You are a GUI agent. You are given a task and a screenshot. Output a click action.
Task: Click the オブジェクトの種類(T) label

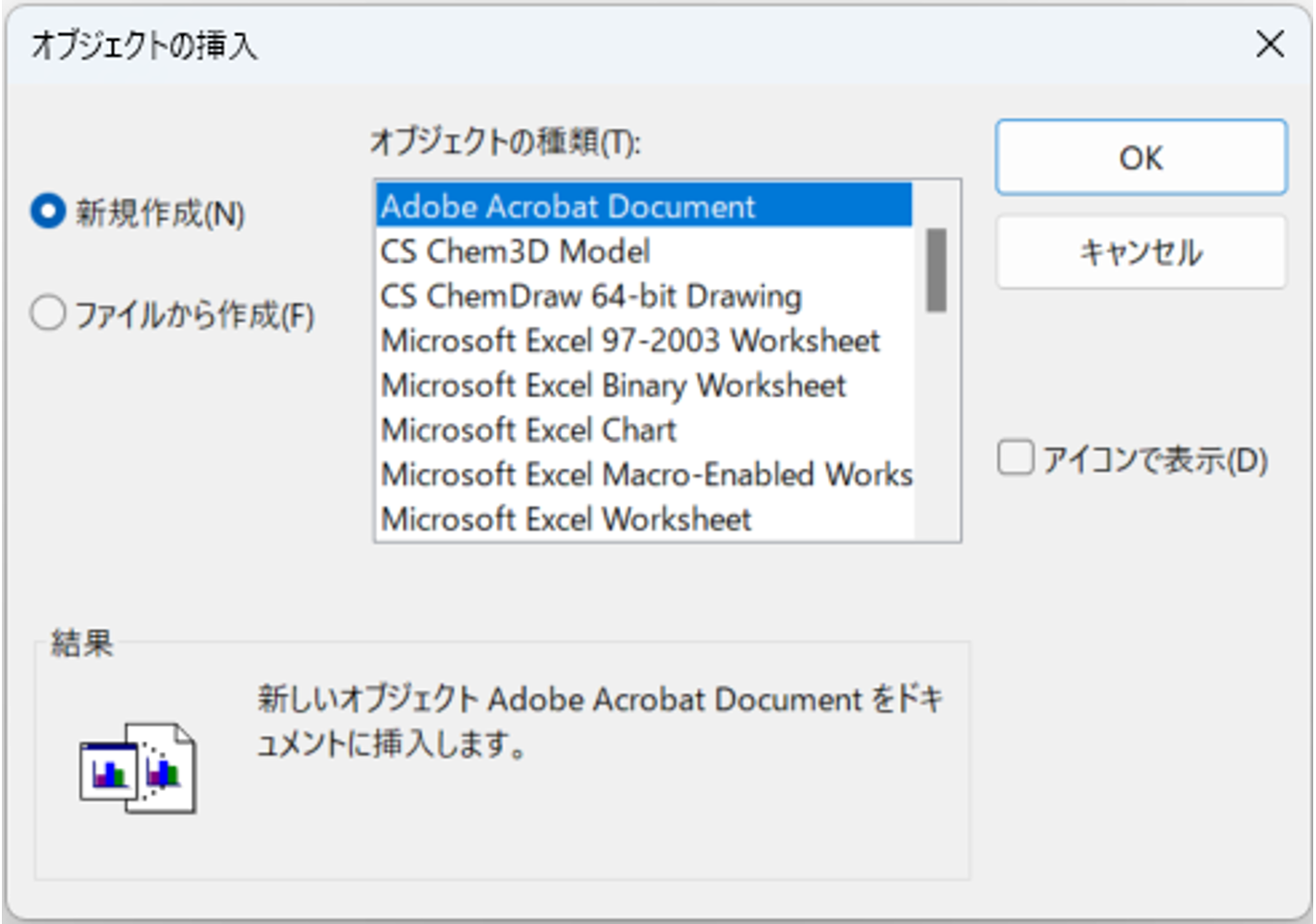pyautogui.click(x=505, y=141)
